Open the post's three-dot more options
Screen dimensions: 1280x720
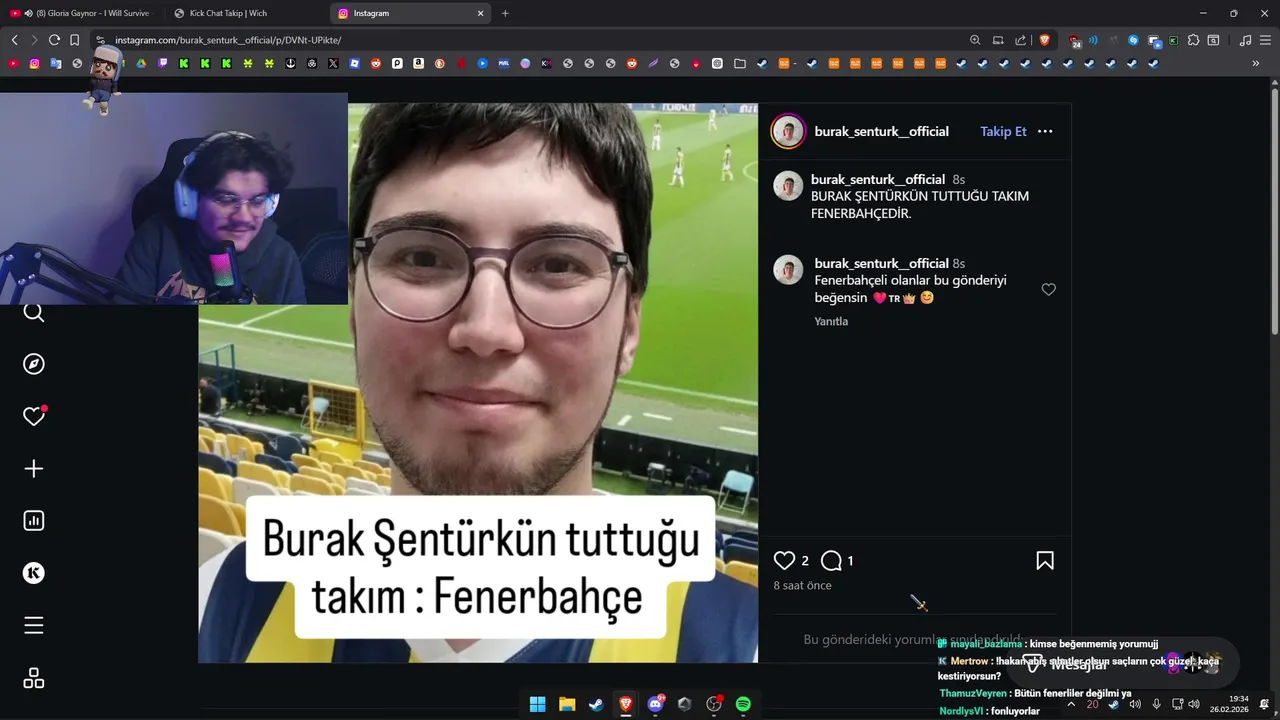pos(1045,131)
